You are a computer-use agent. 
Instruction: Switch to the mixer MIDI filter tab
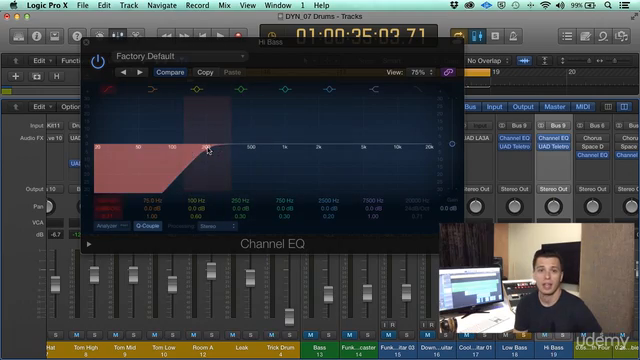pos(582,107)
